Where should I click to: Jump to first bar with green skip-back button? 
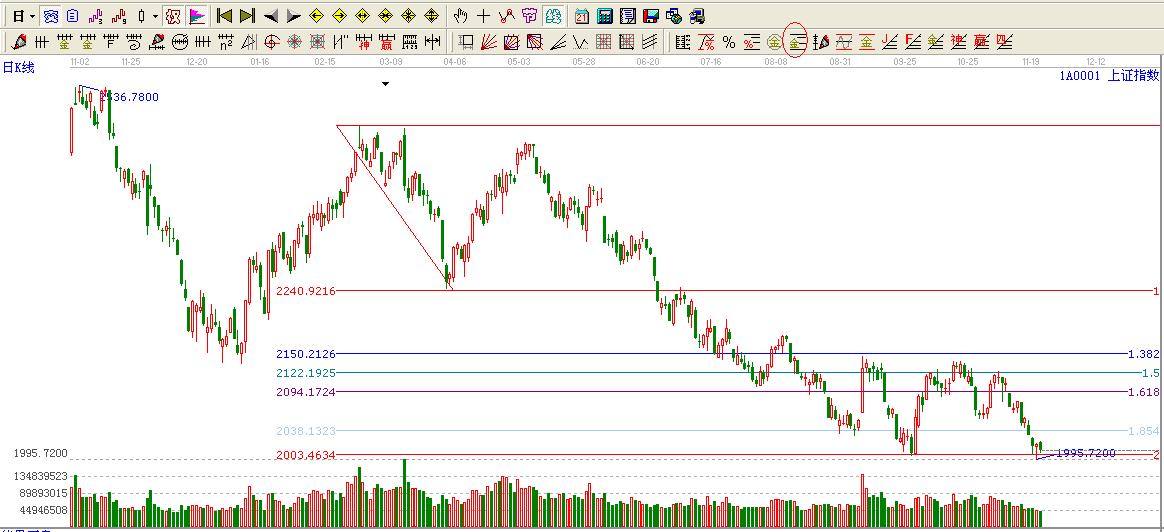click(224, 16)
